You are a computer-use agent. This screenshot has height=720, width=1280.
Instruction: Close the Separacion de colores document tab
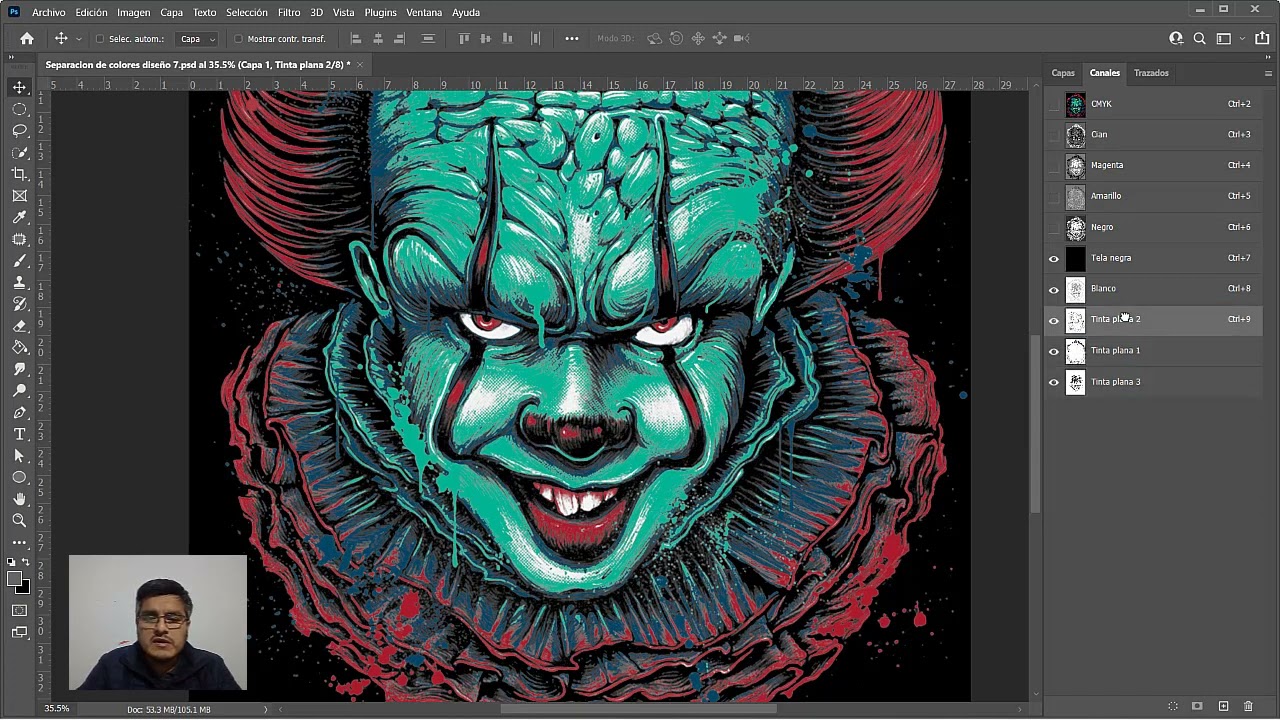click(360, 65)
